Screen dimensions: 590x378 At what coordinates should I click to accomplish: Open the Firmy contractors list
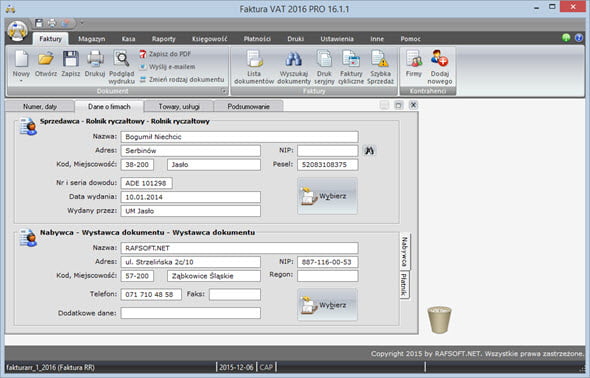[414, 64]
